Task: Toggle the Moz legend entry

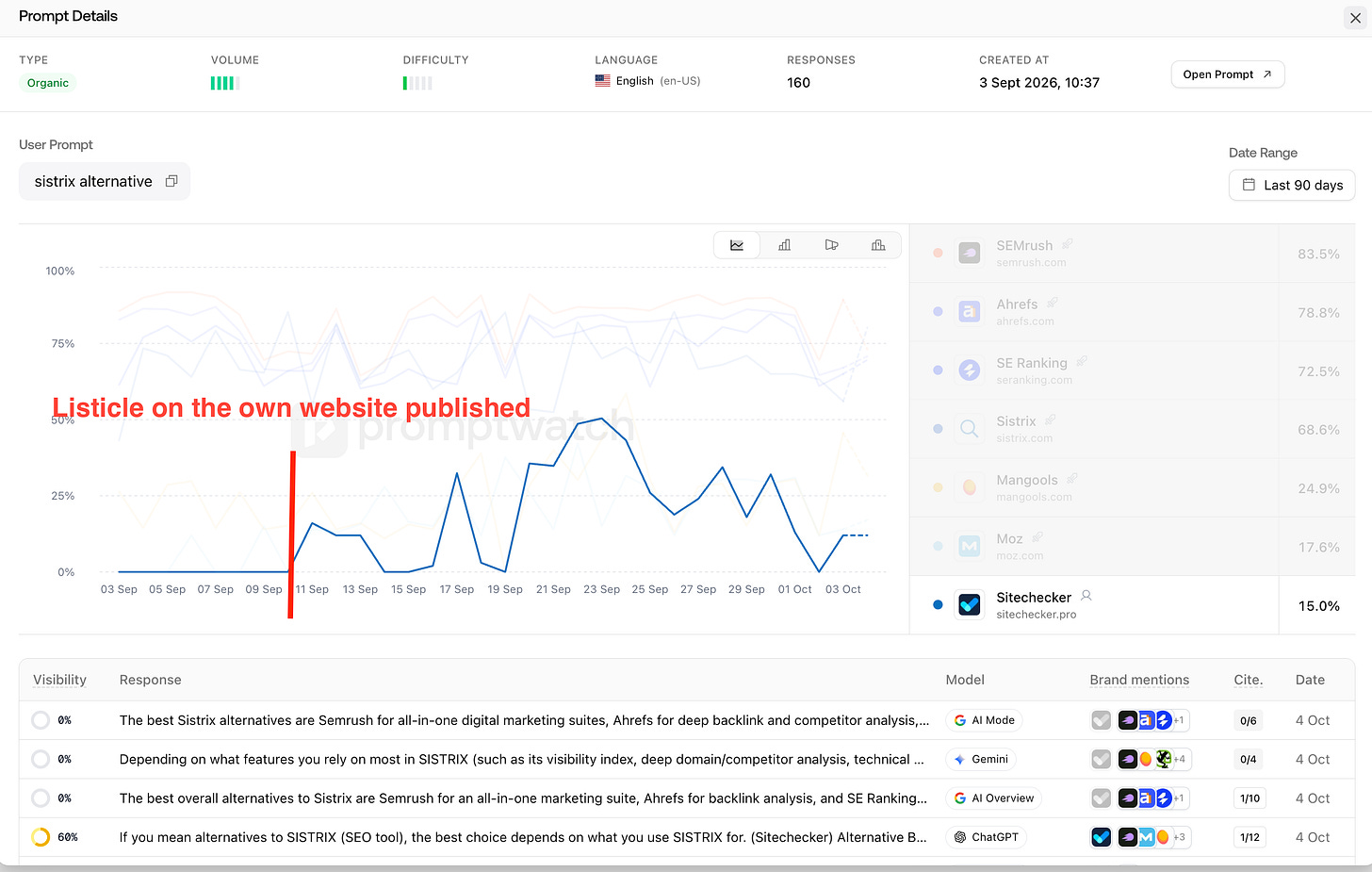Action: (1133, 546)
